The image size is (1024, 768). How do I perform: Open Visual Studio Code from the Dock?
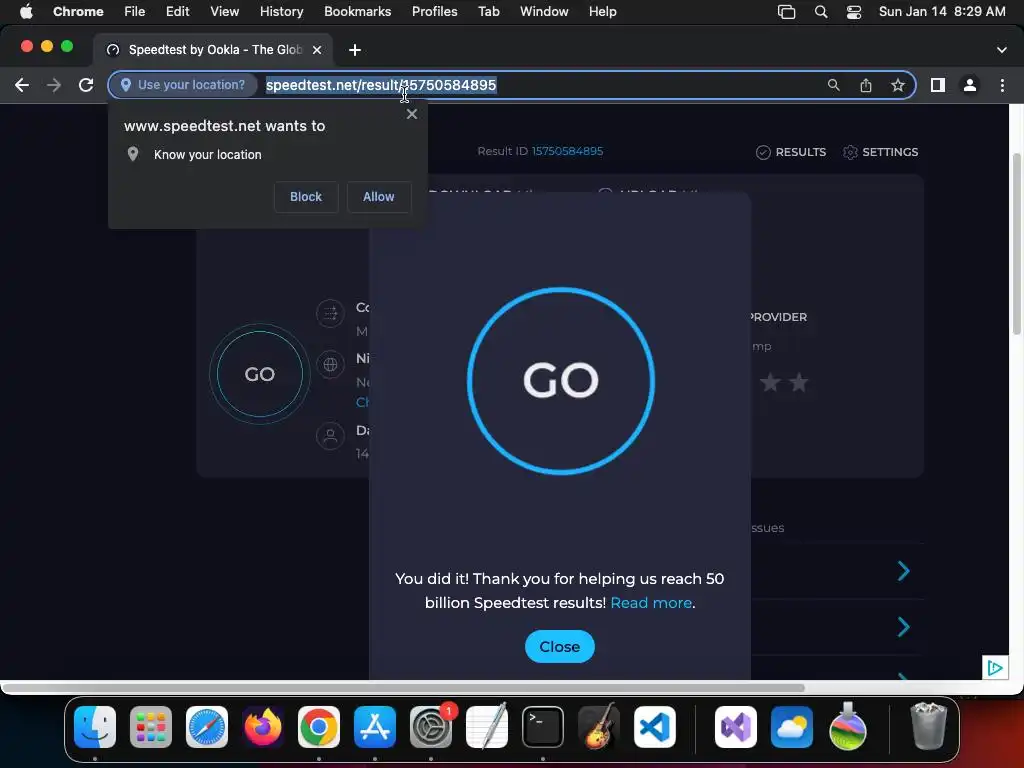click(654, 727)
